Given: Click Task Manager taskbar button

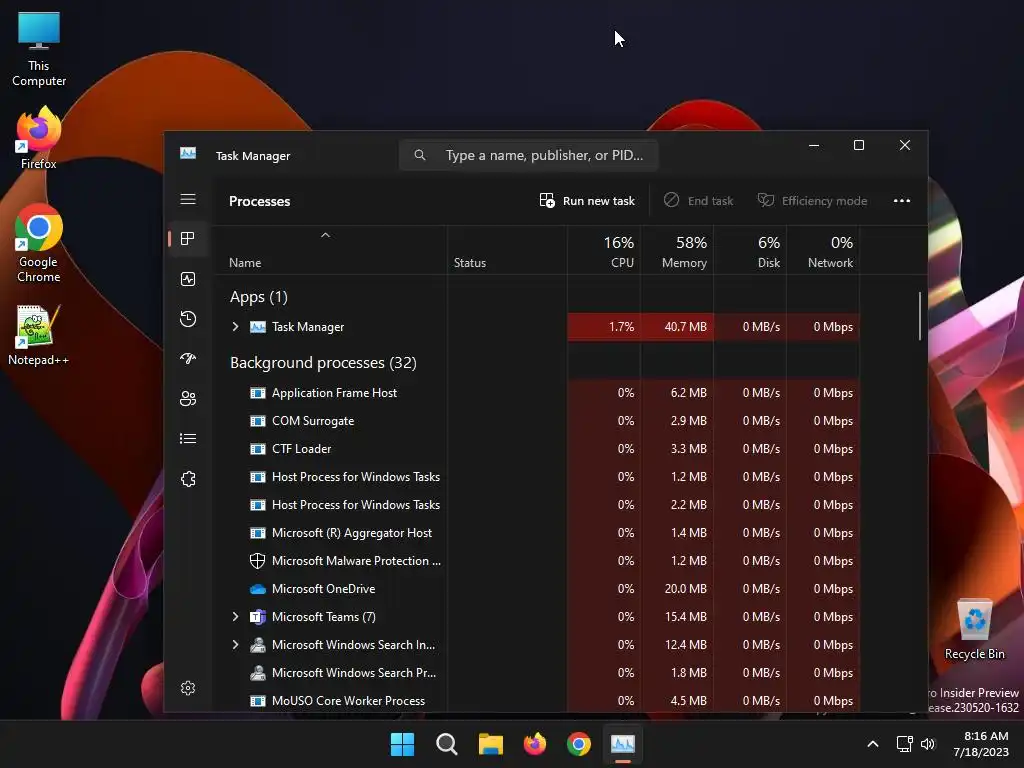Looking at the screenshot, I should coord(622,744).
